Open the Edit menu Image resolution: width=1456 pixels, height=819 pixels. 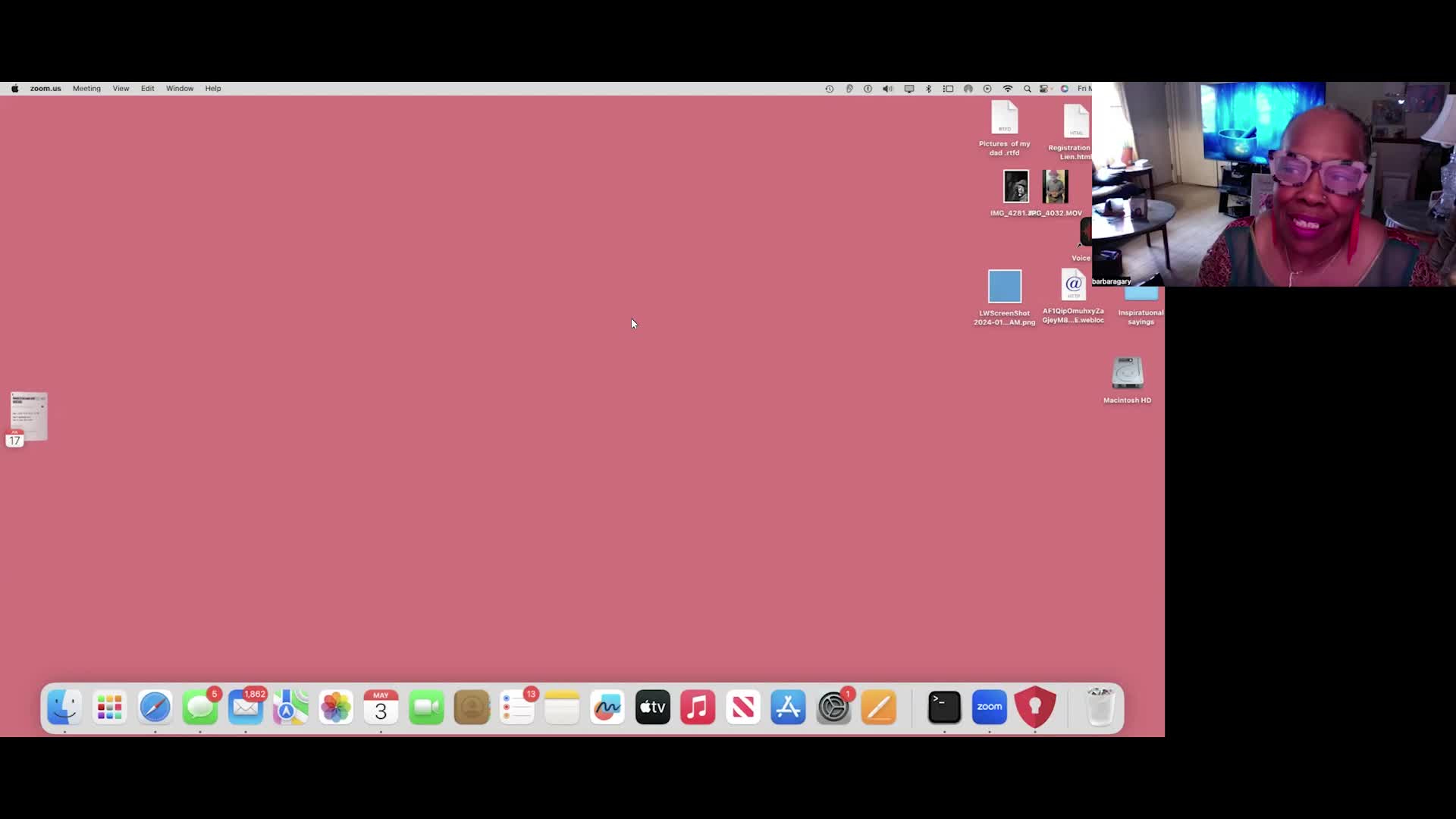click(x=147, y=89)
